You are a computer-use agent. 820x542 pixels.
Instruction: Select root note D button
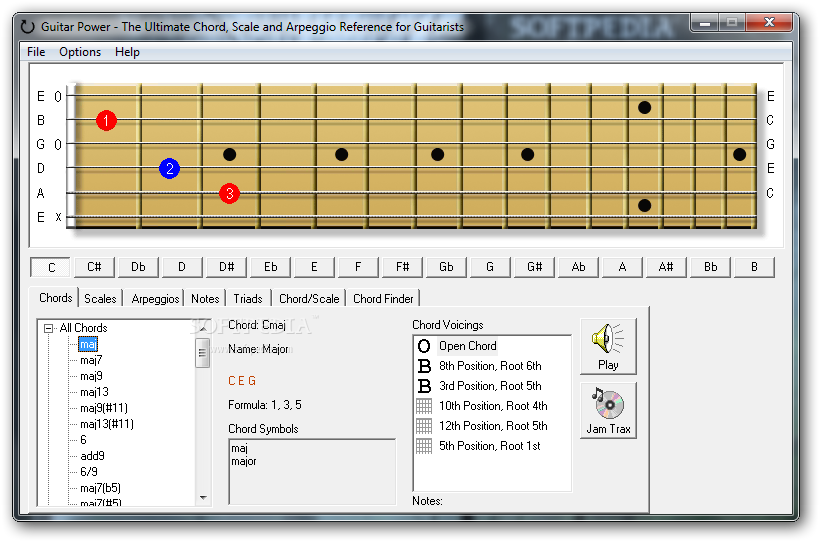[x=182, y=267]
